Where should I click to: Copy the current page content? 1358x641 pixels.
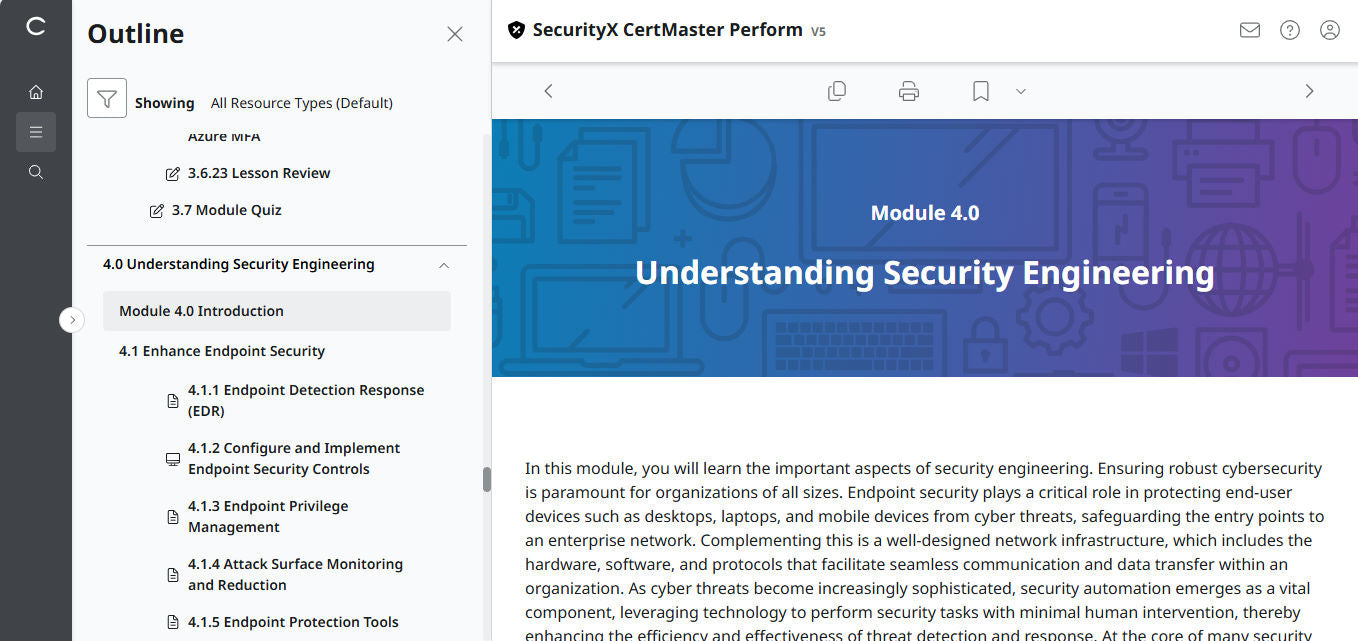[x=837, y=90]
